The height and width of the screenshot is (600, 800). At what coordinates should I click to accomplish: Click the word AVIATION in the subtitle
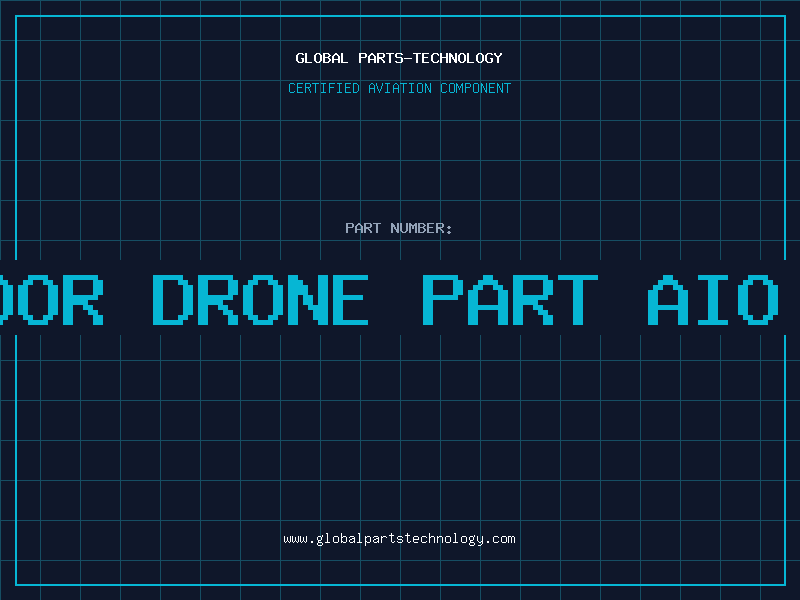click(400, 88)
